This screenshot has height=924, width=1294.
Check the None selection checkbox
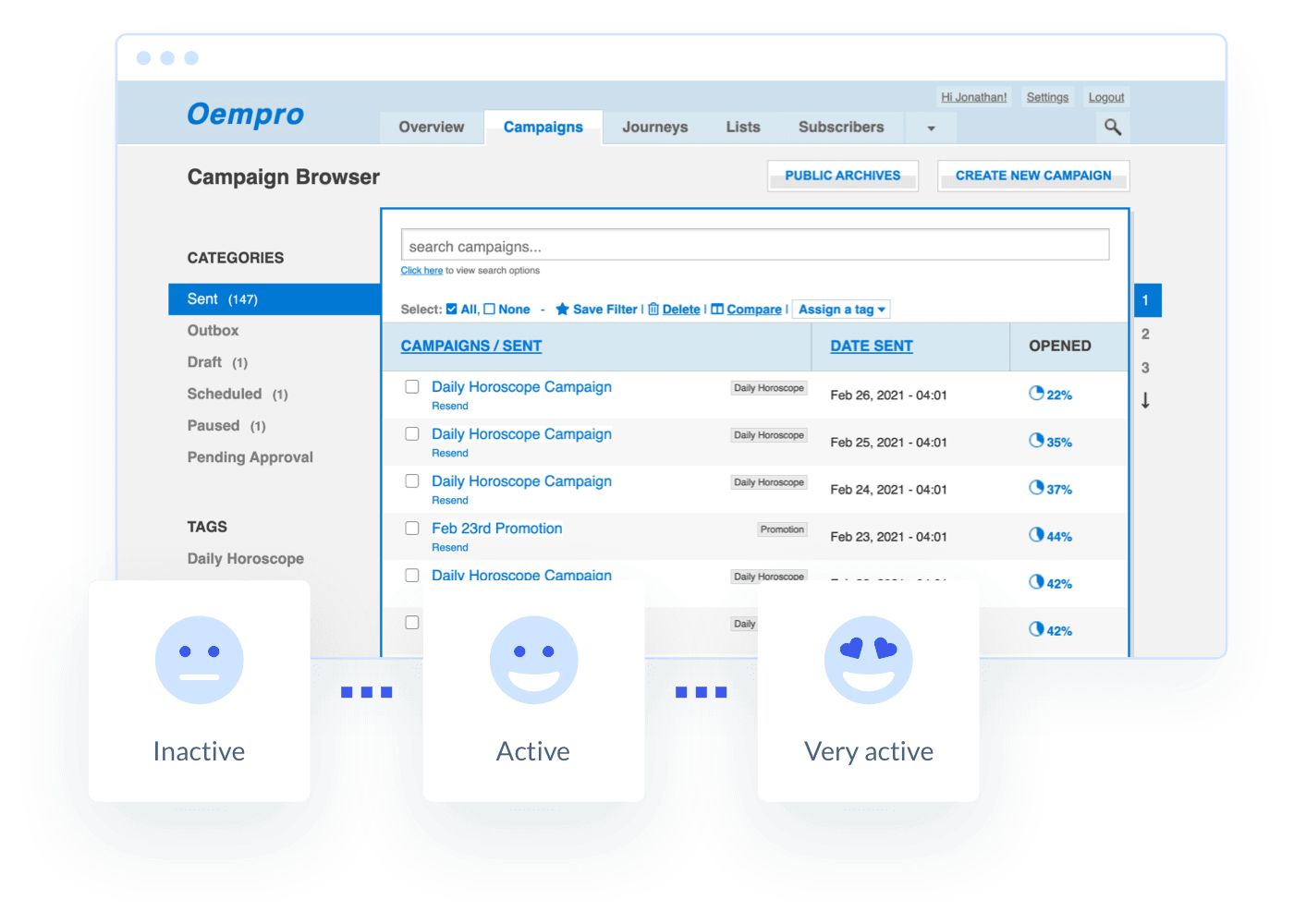click(x=487, y=309)
